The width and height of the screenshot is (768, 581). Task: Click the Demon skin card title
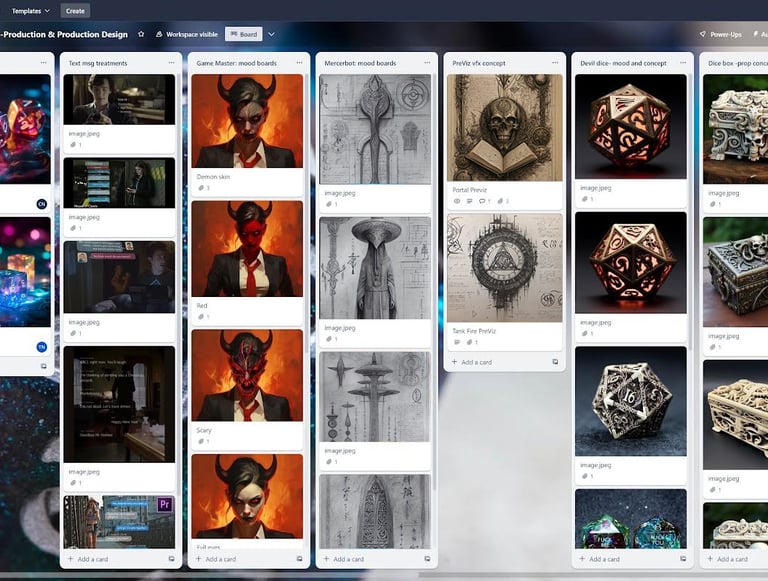(x=213, y=177)
